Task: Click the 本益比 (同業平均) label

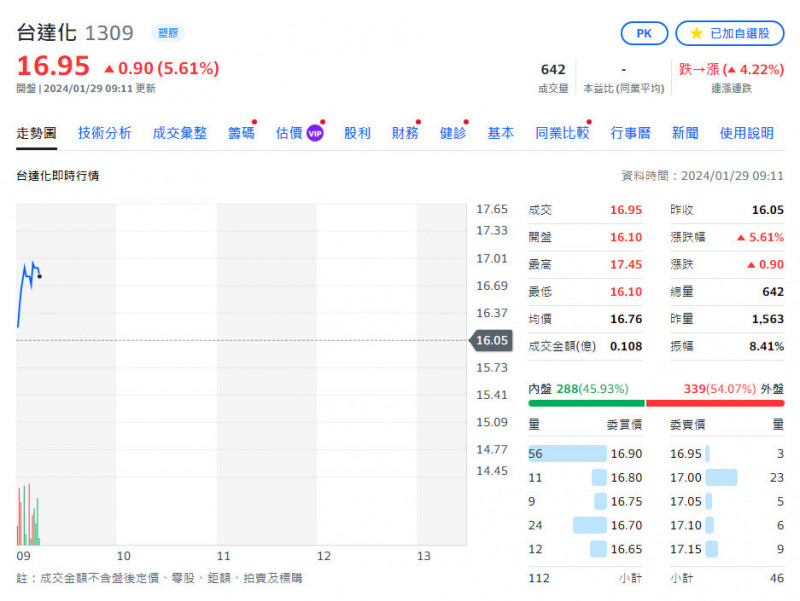Action: pyautogui.click(x=623, y=89)
